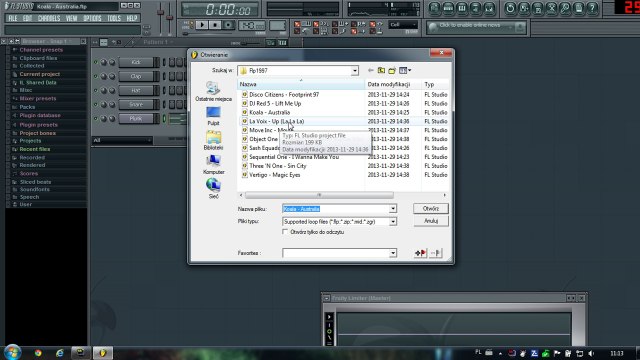Check Otwórz tylko do odczytu checkbox
Viewport: 640px width, 360px height.
(x=285, y=232)
